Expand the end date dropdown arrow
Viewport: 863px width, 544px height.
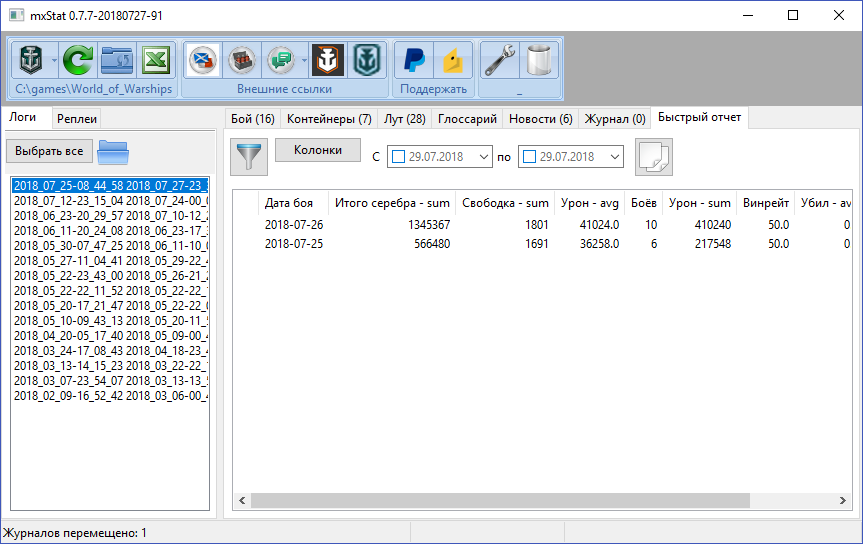coord(614,157)
